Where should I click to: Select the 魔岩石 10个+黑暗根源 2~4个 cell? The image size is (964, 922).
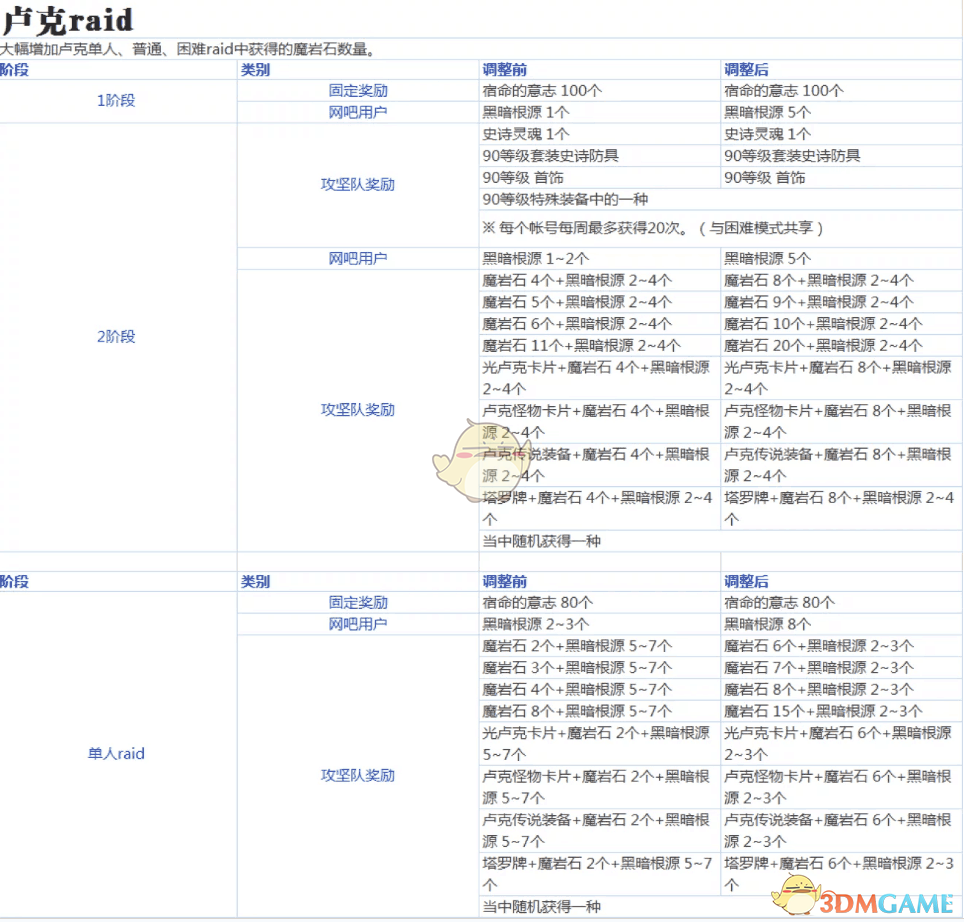click(823, 324)
